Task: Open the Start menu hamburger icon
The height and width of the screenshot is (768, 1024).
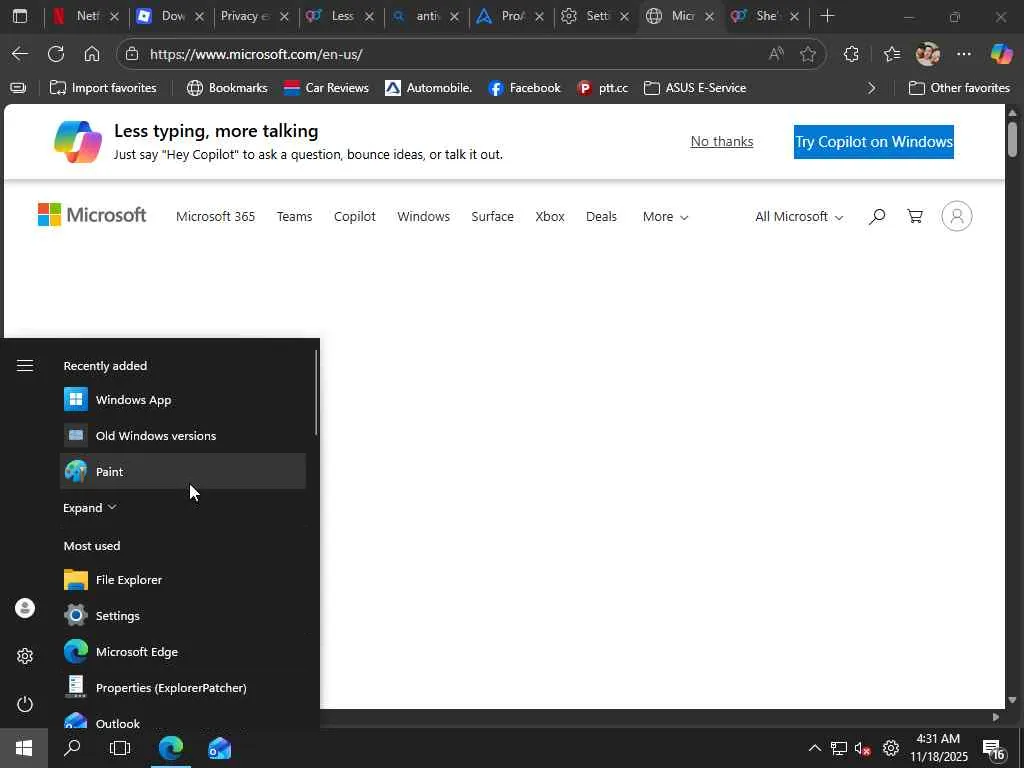Action: [x=25, y=366]
